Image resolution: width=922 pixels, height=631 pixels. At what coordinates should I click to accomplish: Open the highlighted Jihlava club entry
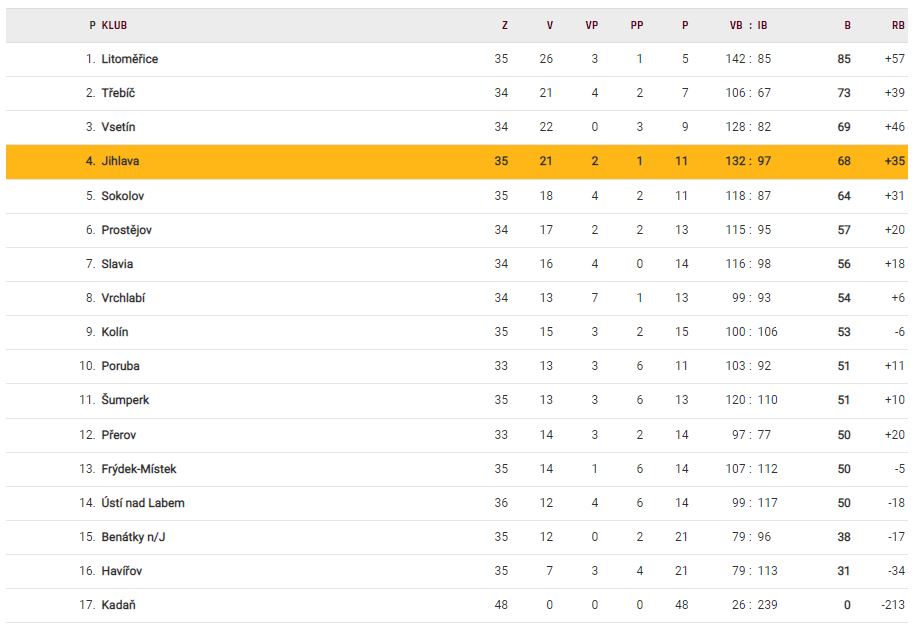(x=120, y=161)
